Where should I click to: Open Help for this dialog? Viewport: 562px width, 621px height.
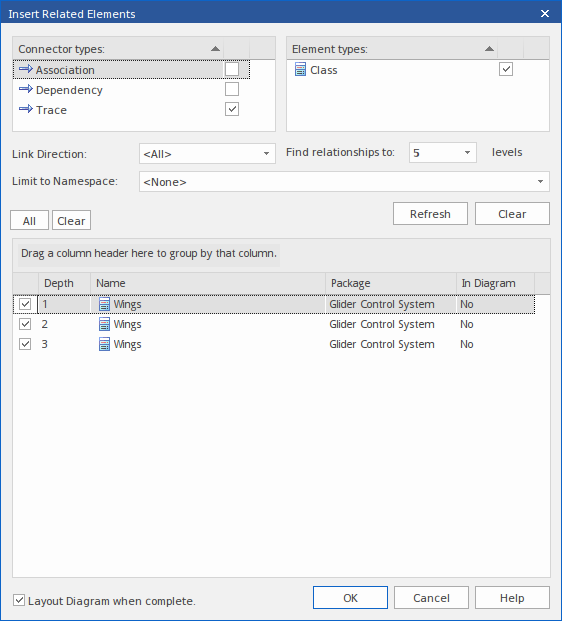[512, 598]
